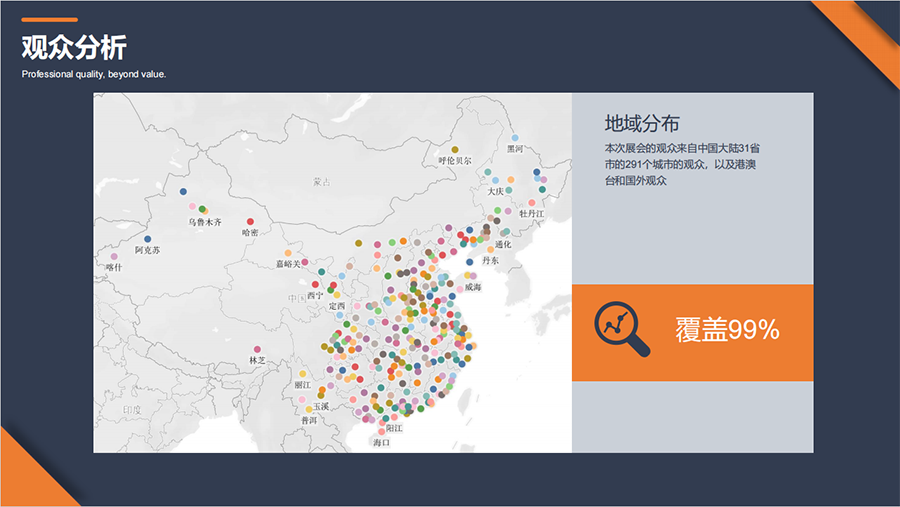Click the 哈密 city label
The width and height of the screenshot is (900, 507).
coord(250,232)
